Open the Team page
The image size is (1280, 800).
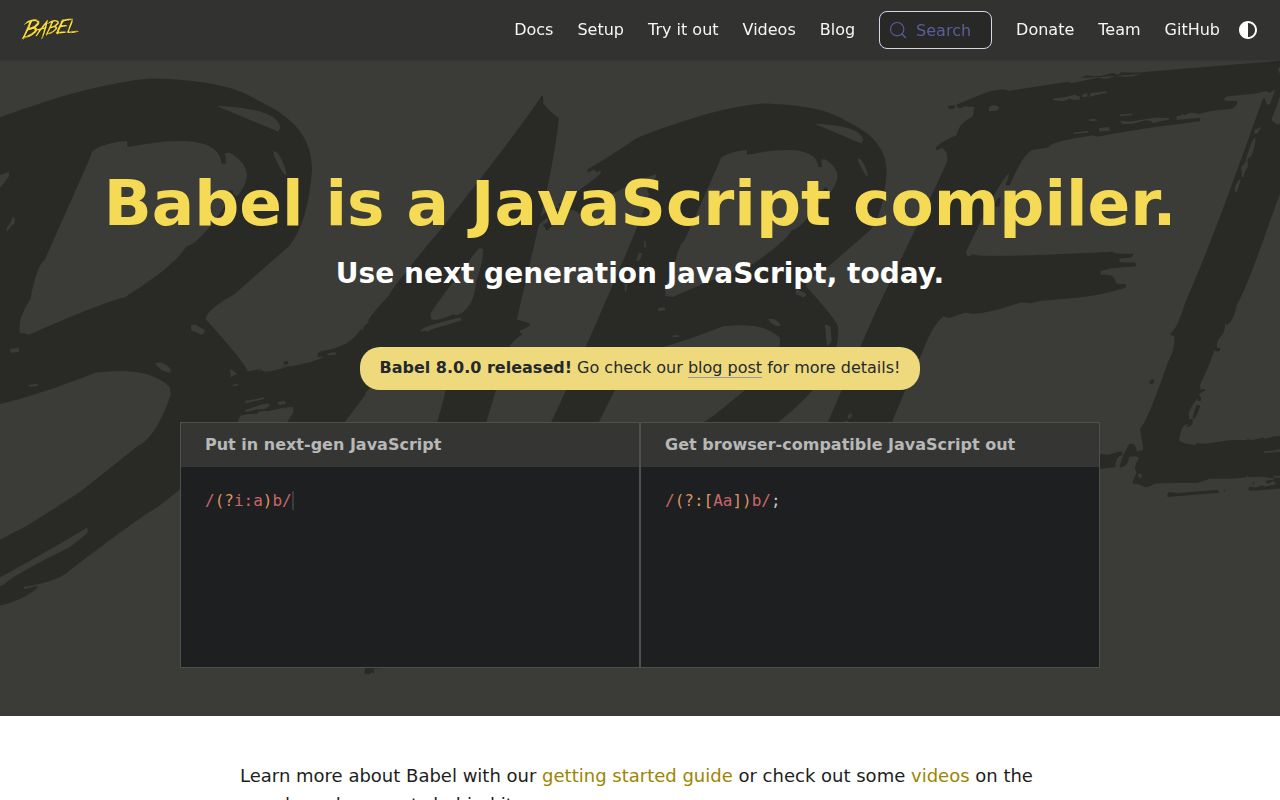1119,30
